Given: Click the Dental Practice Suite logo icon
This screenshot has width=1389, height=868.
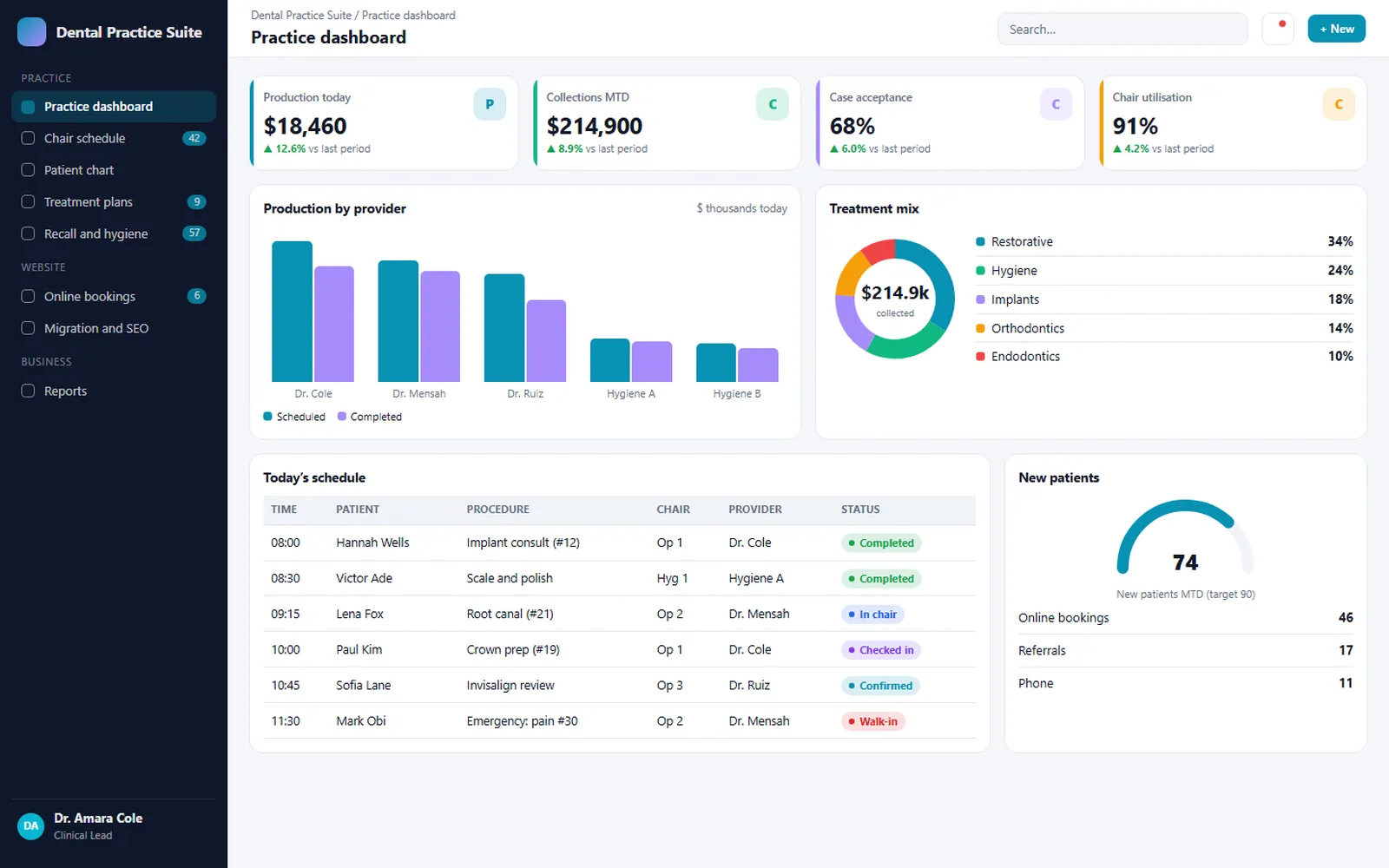Looking at the screenshot, I should pos(32,32).
